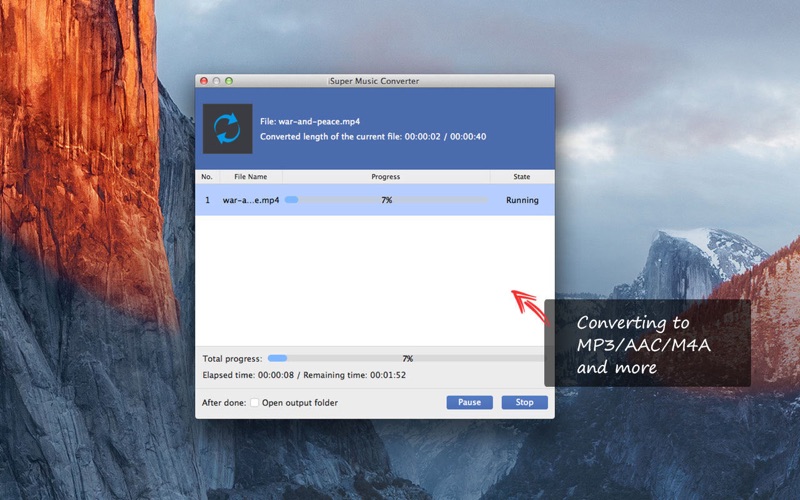Pause the running conversion
Image resolution: width=800 pixels, height=500 pixels.
[x=470, y=402]
